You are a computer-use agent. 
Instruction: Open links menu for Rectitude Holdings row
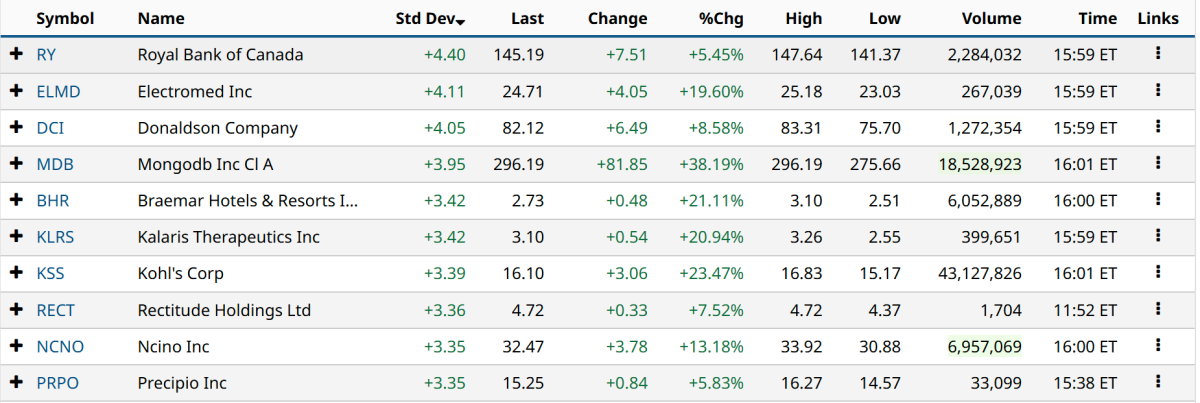[x=1158, y=310]
